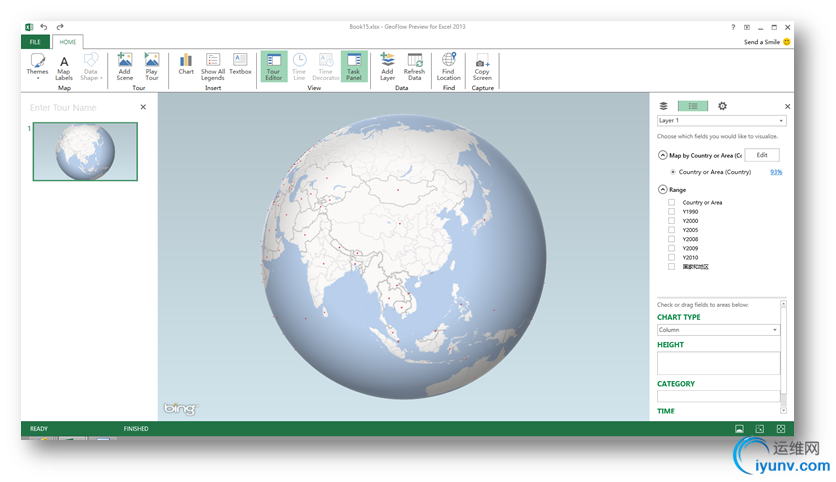Image resolution: width=836 pixels, height=482 pixels.
Task: Show All Legends on the map
Action: [x=213, y=67]
